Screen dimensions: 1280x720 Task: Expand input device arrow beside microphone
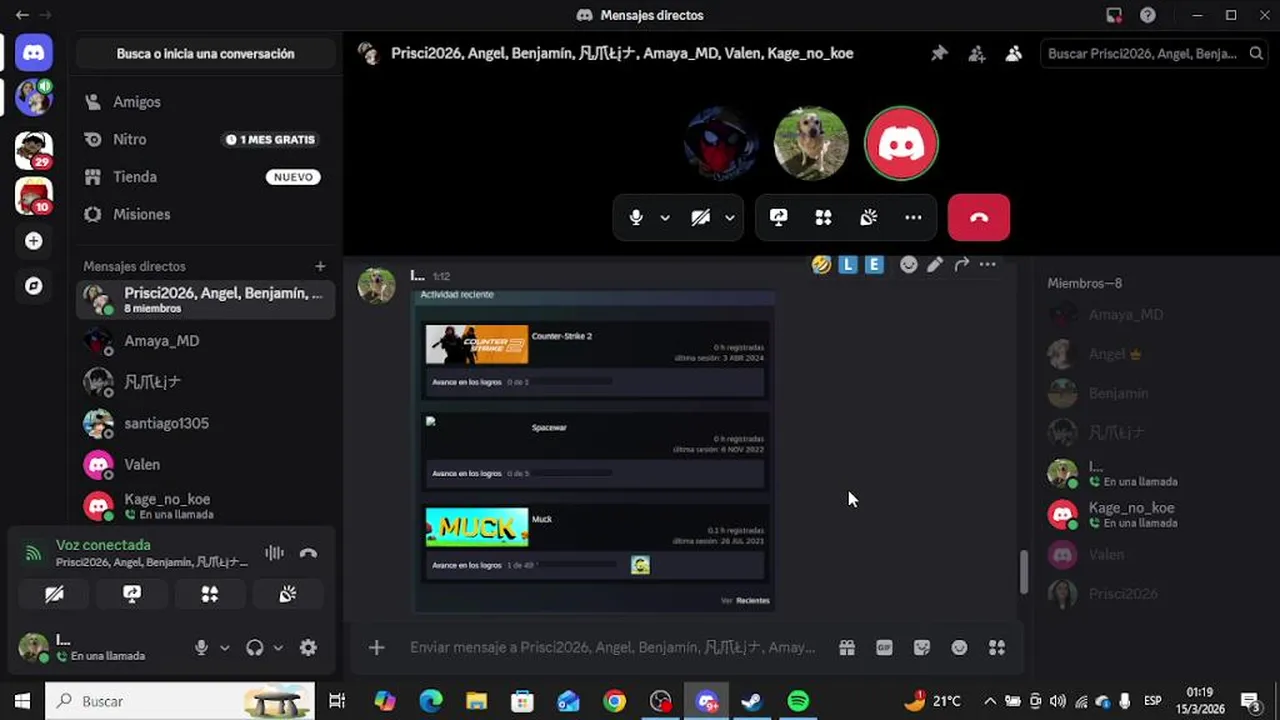(x=225, y=648)
